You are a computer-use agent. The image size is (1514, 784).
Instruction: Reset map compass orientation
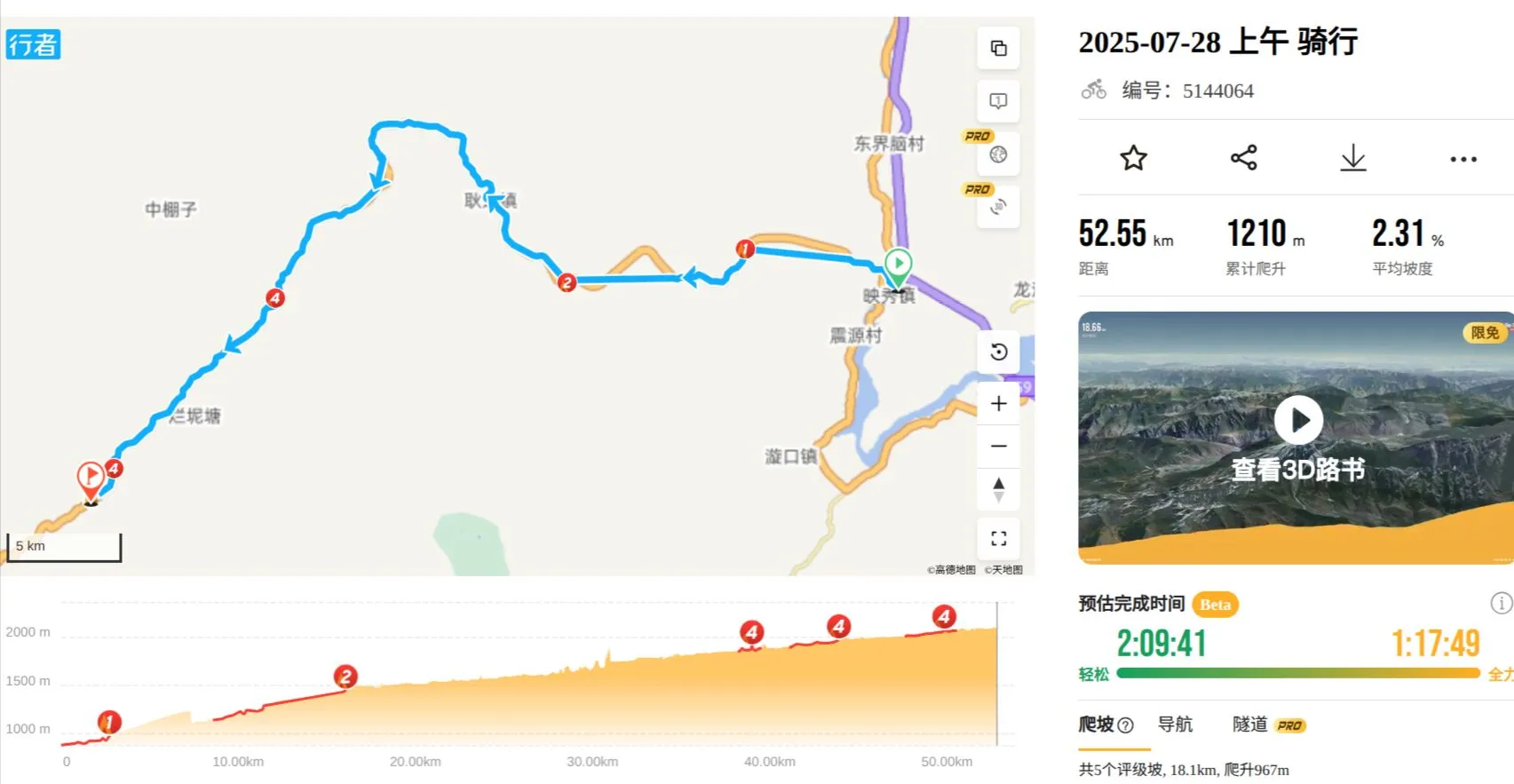pos(998,489)
